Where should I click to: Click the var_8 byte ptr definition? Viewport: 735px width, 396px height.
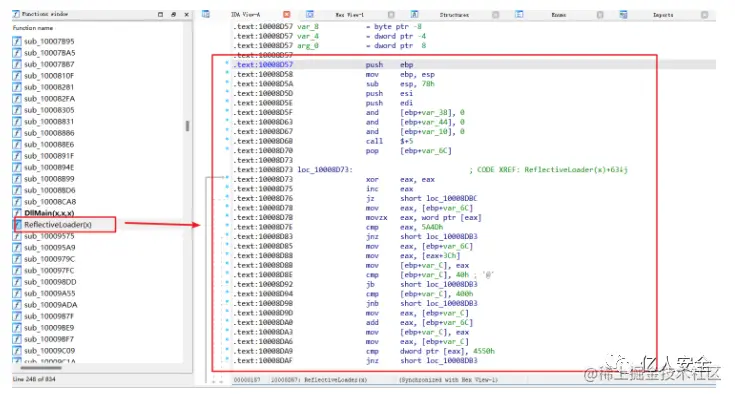pos(359,26)
